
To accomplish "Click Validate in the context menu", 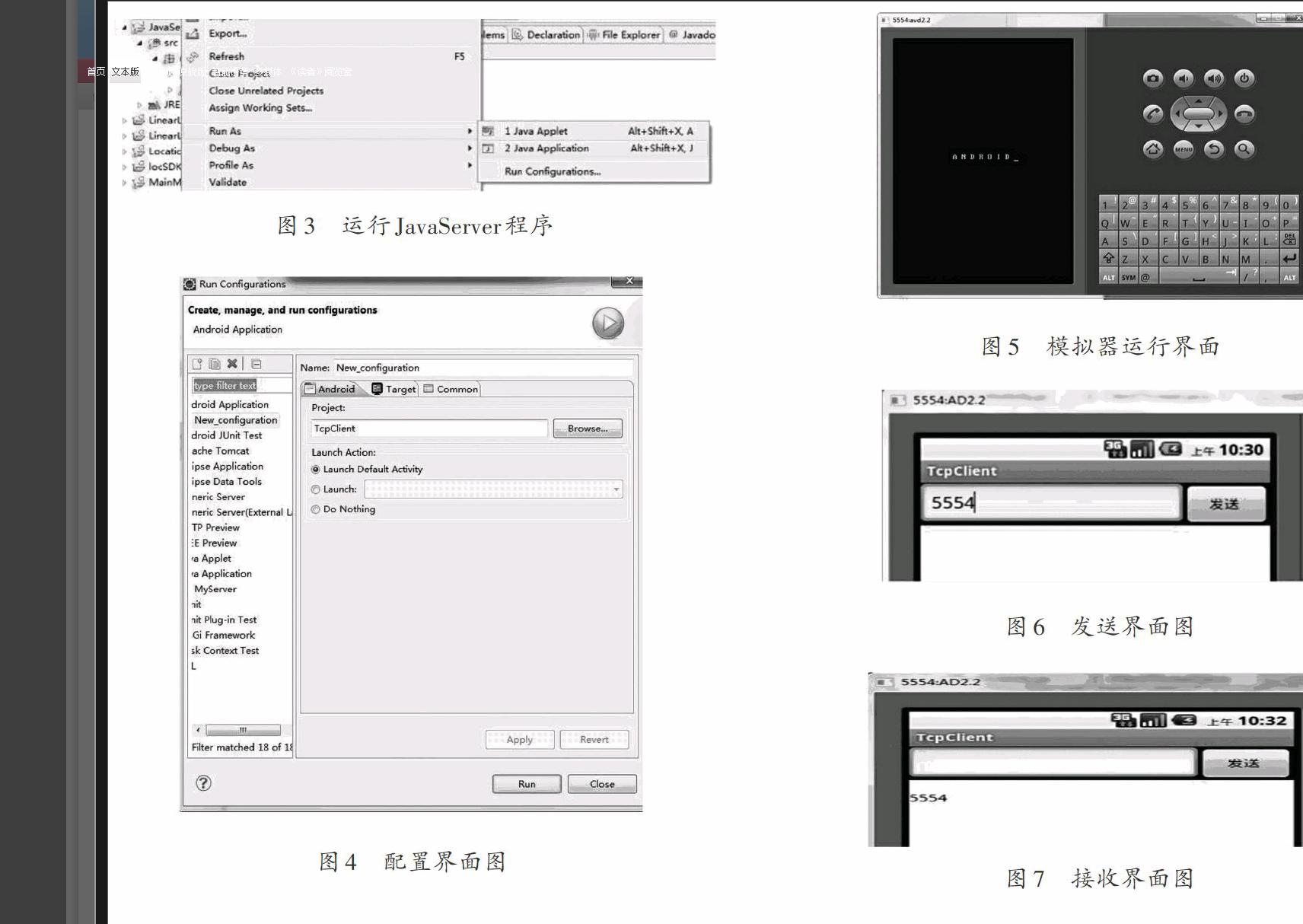I will (228, 182).
